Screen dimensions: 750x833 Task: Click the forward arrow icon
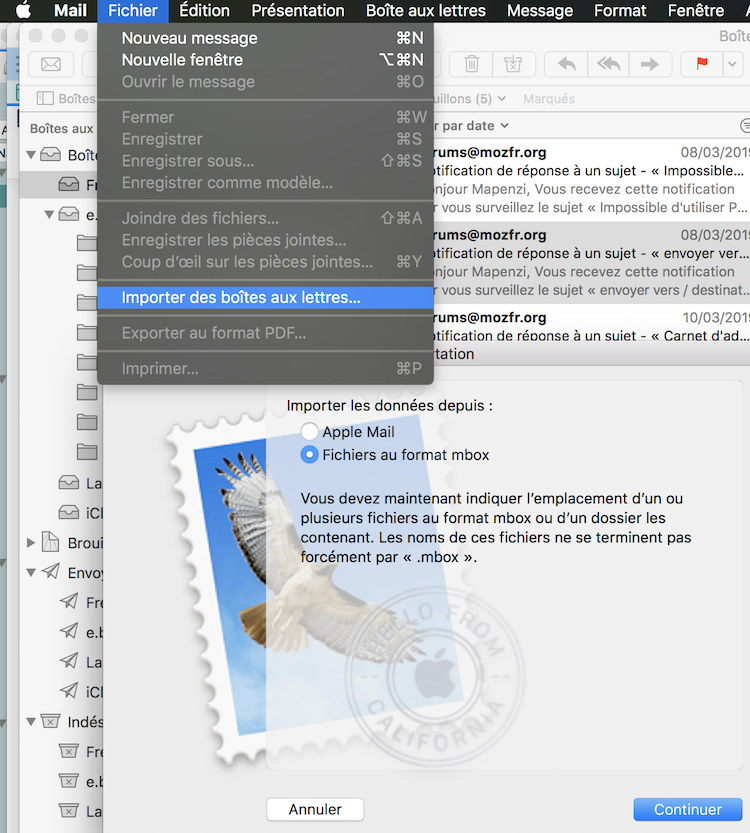tap(650, 64)
